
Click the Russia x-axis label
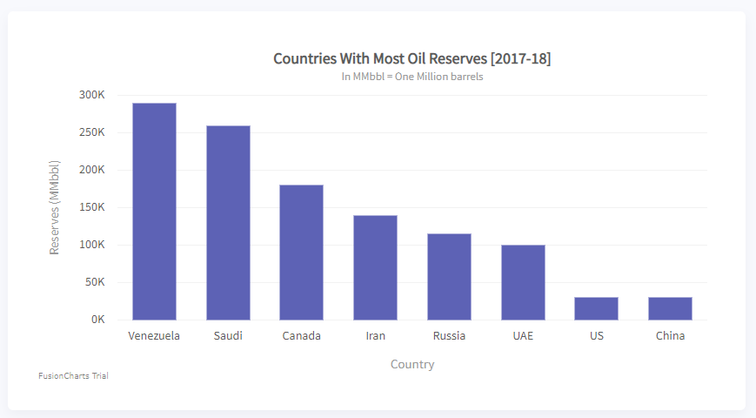tap(449, 335)
